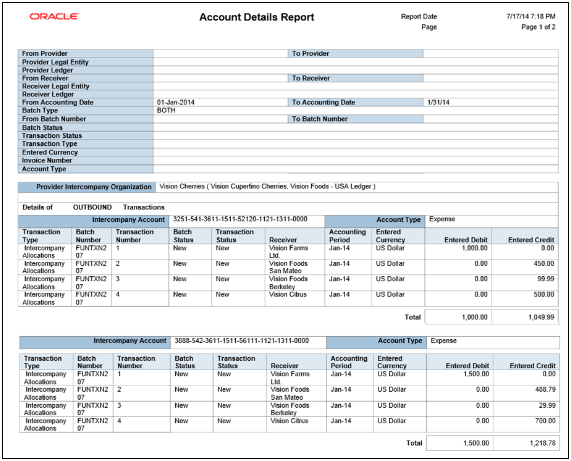This screenshot has width=571, height=461.
Task: Select the From Receiver label
Action: pyautogui.click(x=45, y=78)
